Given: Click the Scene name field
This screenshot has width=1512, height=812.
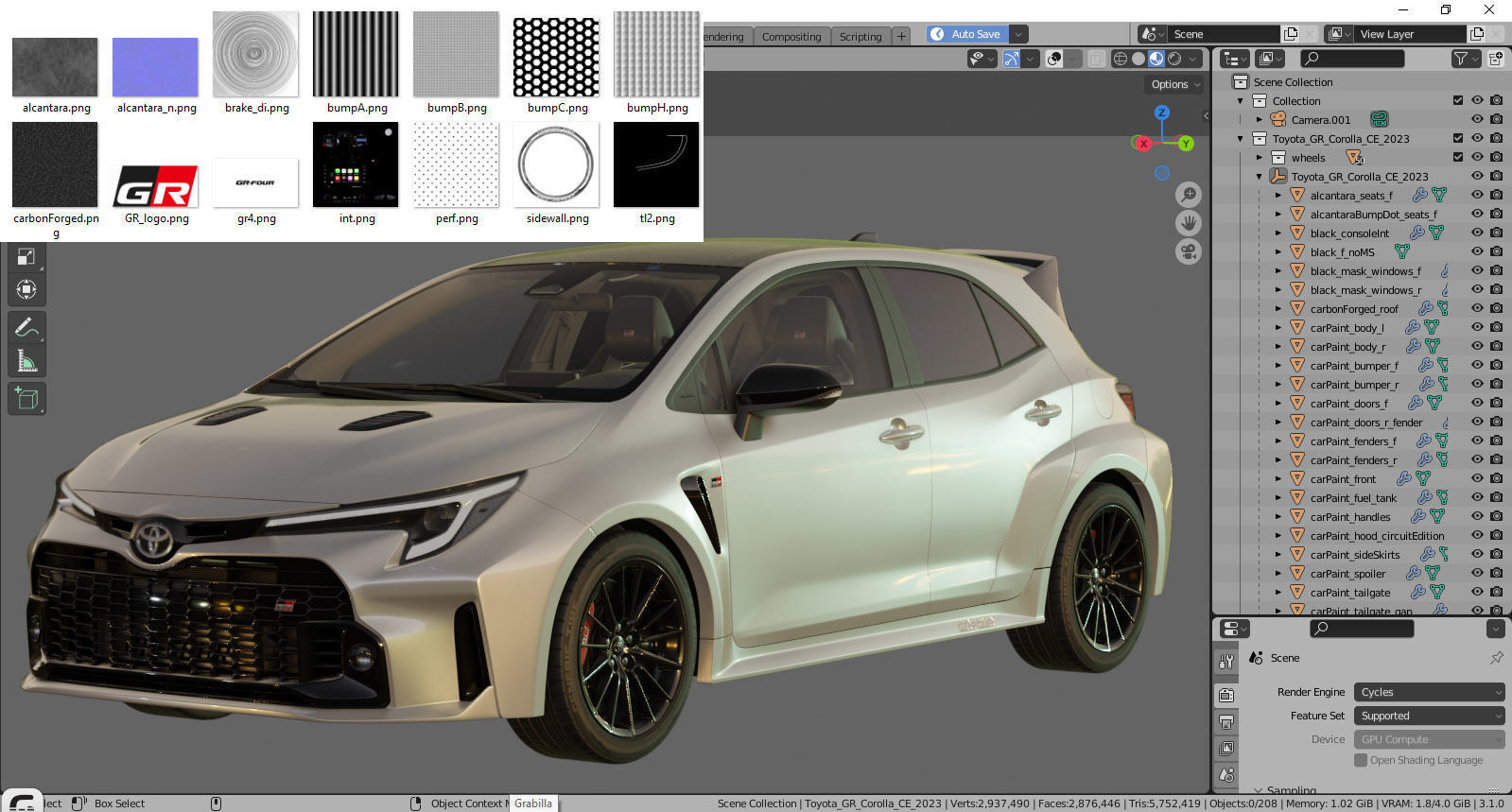Looking at the screenshot, I should pyautogui.click(x=1225, y=34).
